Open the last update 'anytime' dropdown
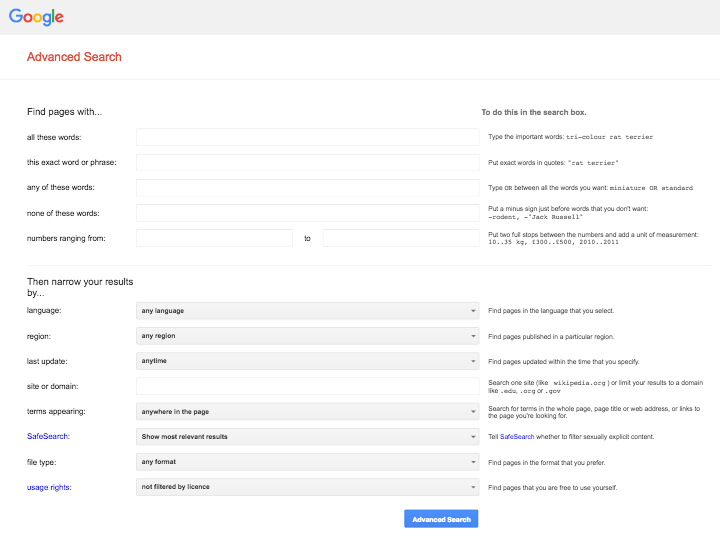 point(307,361)
